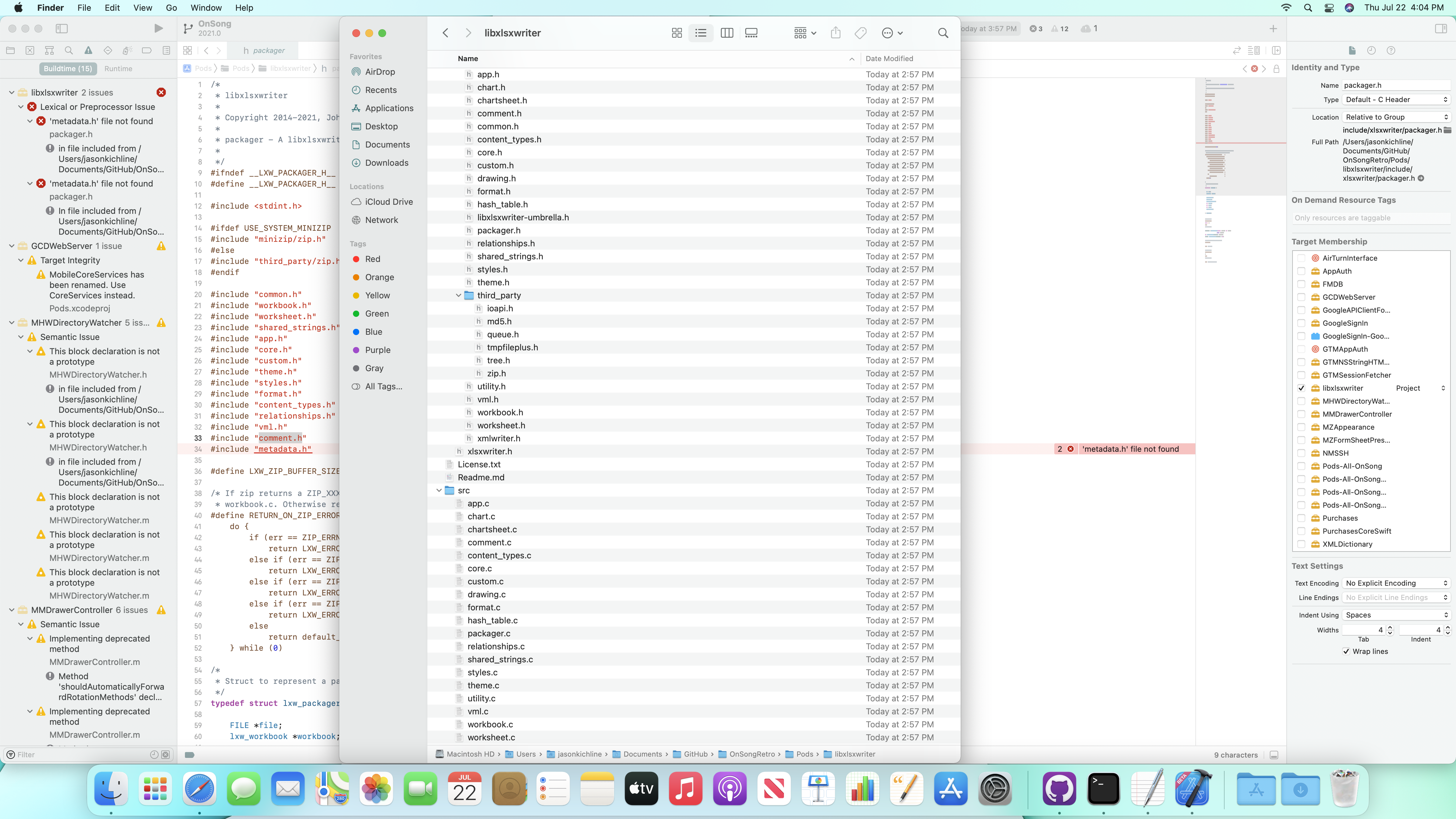Open the Text Encoding dropdown

tap(1396, 583)
